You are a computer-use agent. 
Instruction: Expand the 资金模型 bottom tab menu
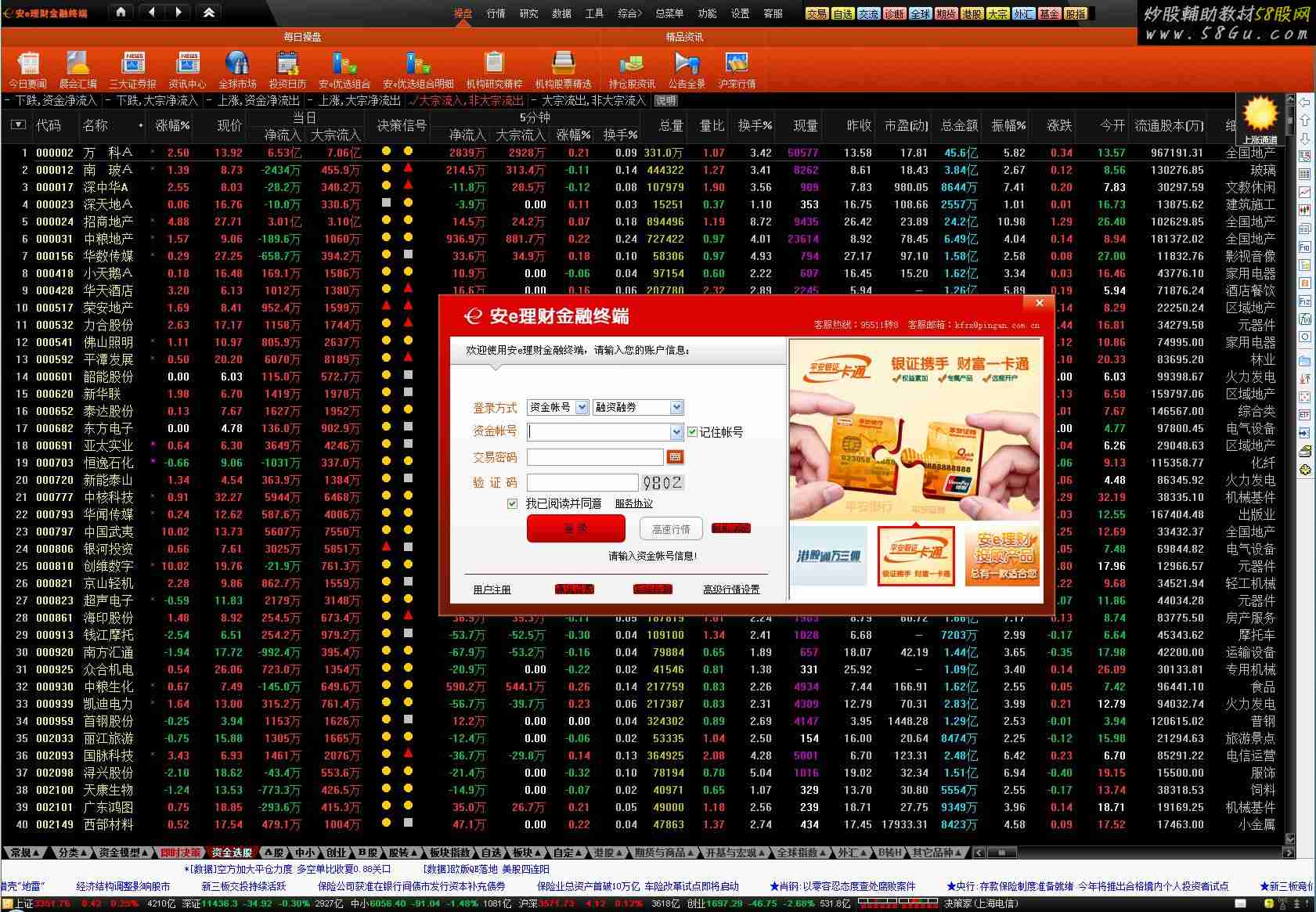[124, 853]
